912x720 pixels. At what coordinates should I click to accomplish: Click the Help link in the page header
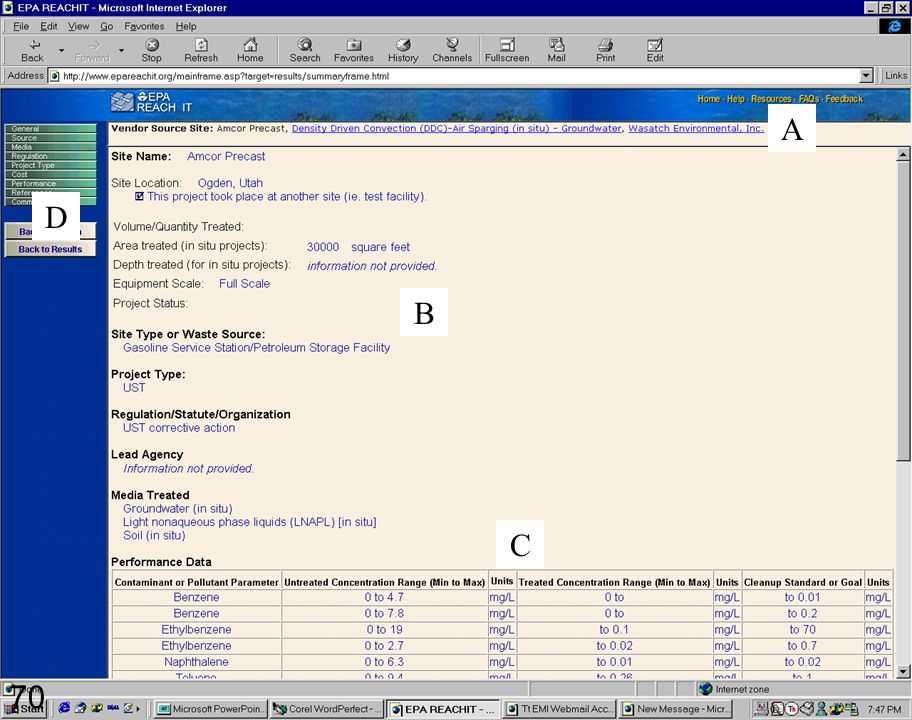coord(736,99)
